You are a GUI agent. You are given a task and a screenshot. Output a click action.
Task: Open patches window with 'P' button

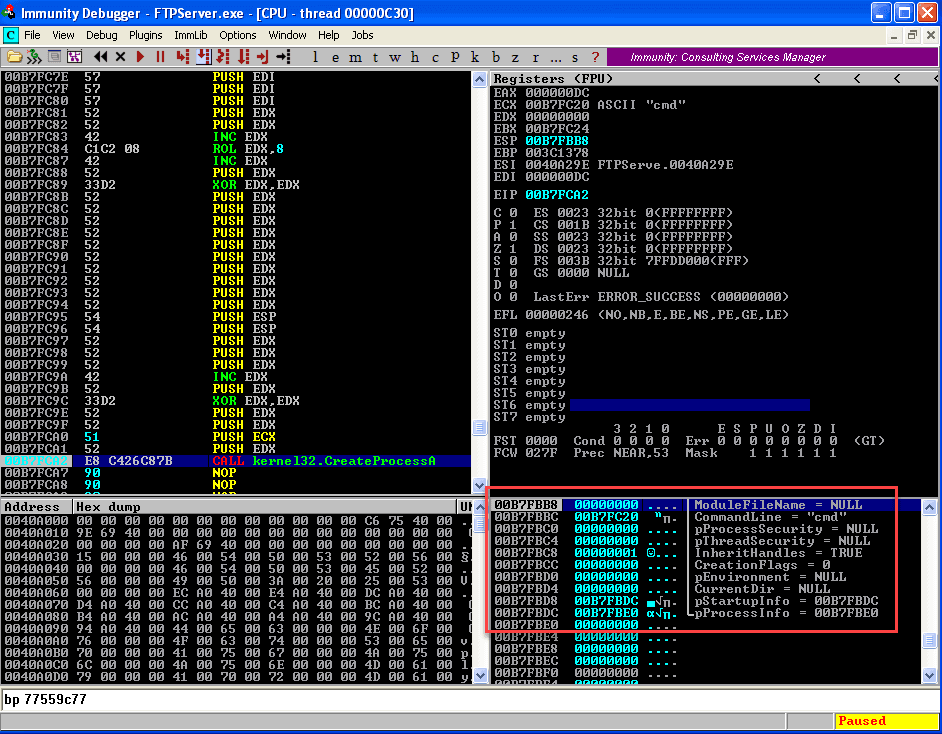[455, 57]
